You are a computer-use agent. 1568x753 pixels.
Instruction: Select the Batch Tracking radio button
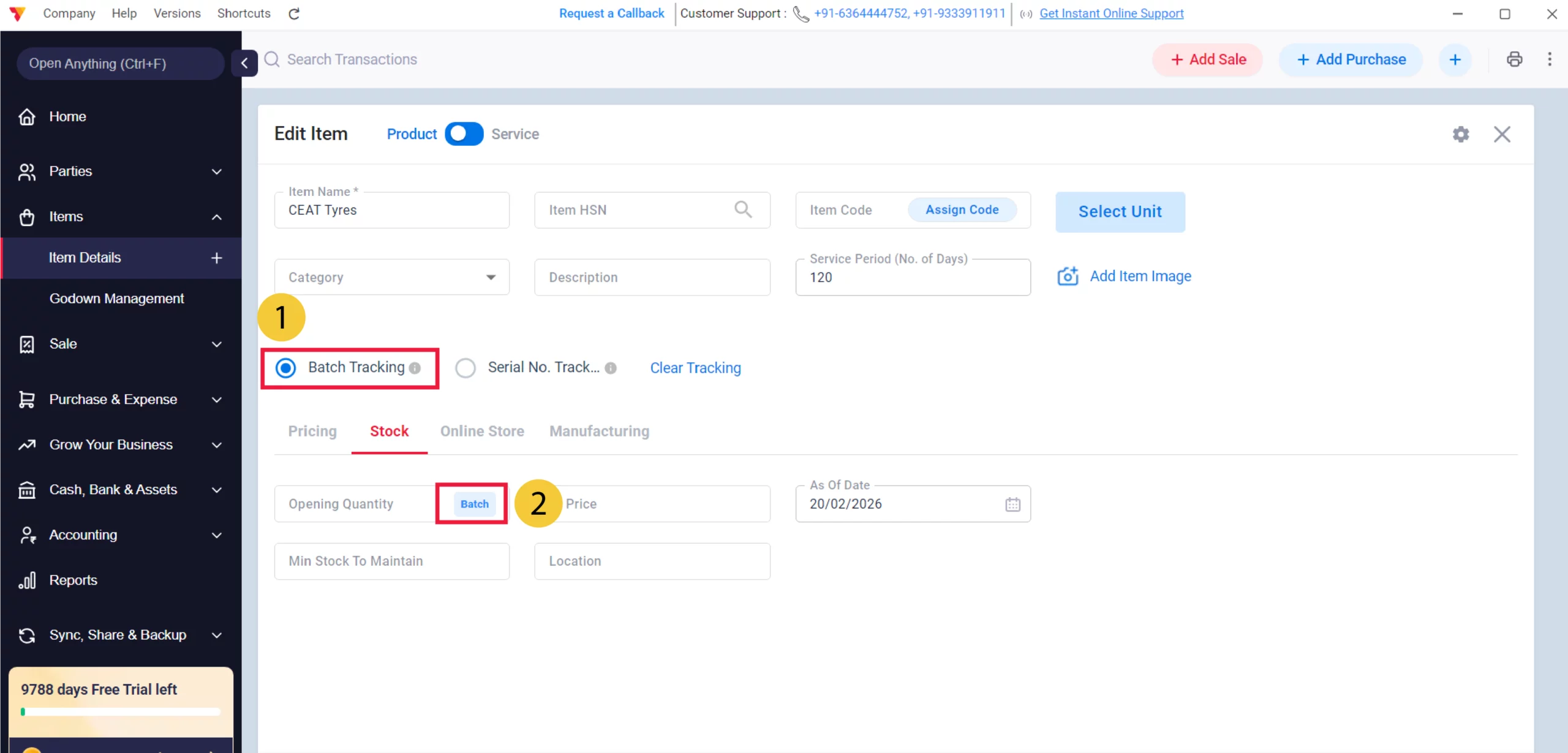285,367
